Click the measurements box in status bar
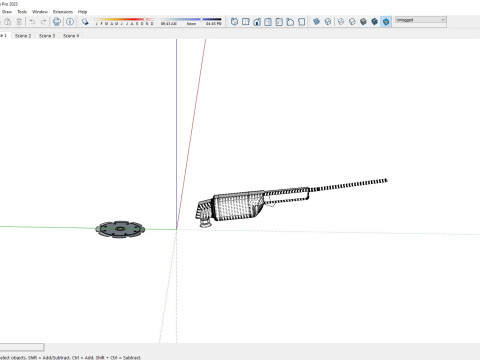480x360 pixels. coord(22,347)
